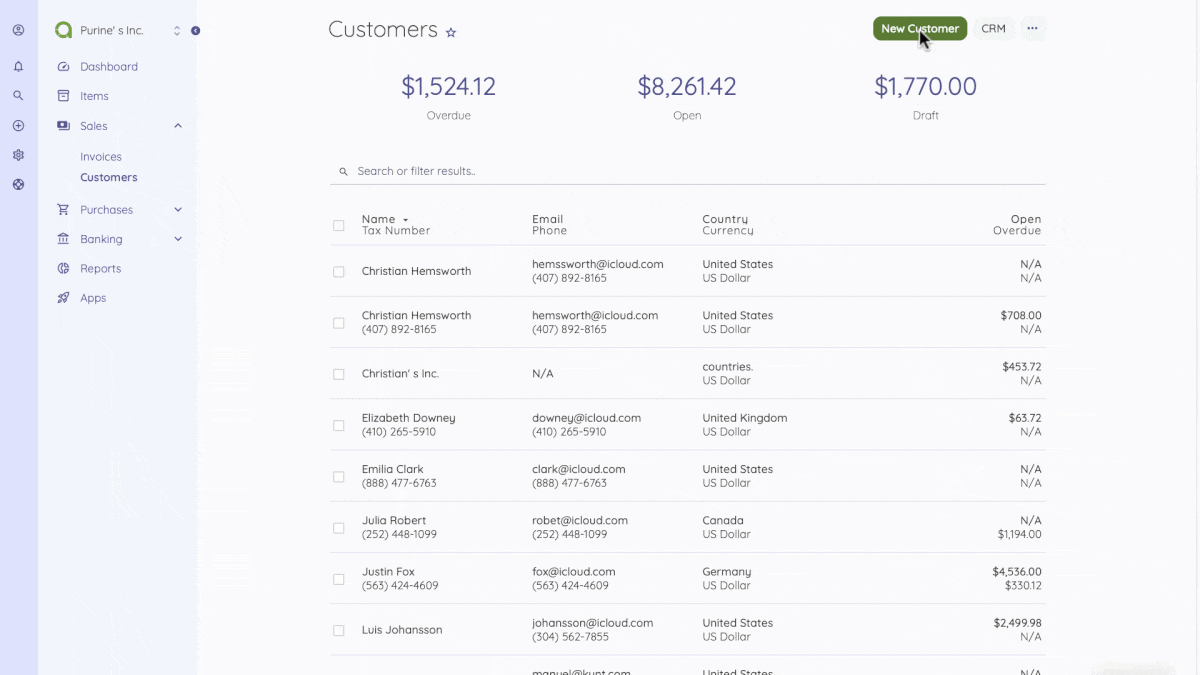The height and width of the screenshot is (675, 1200).
Task: Click the Dashboard speedometer icon
Action: (64, 67)
